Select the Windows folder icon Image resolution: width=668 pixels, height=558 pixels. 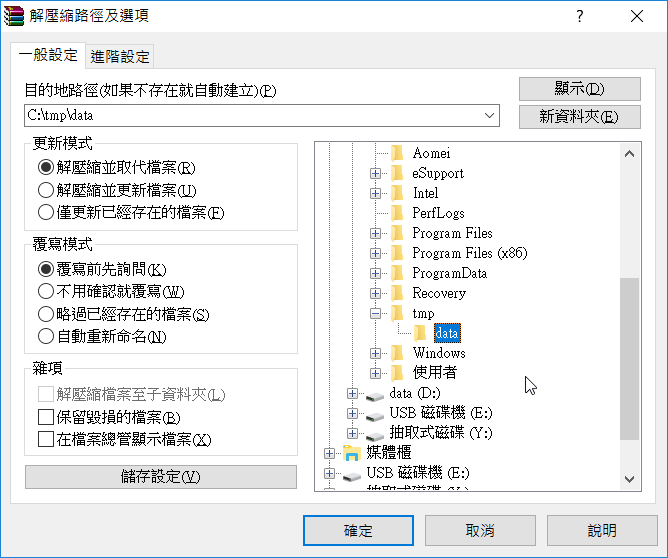(397, 353)
